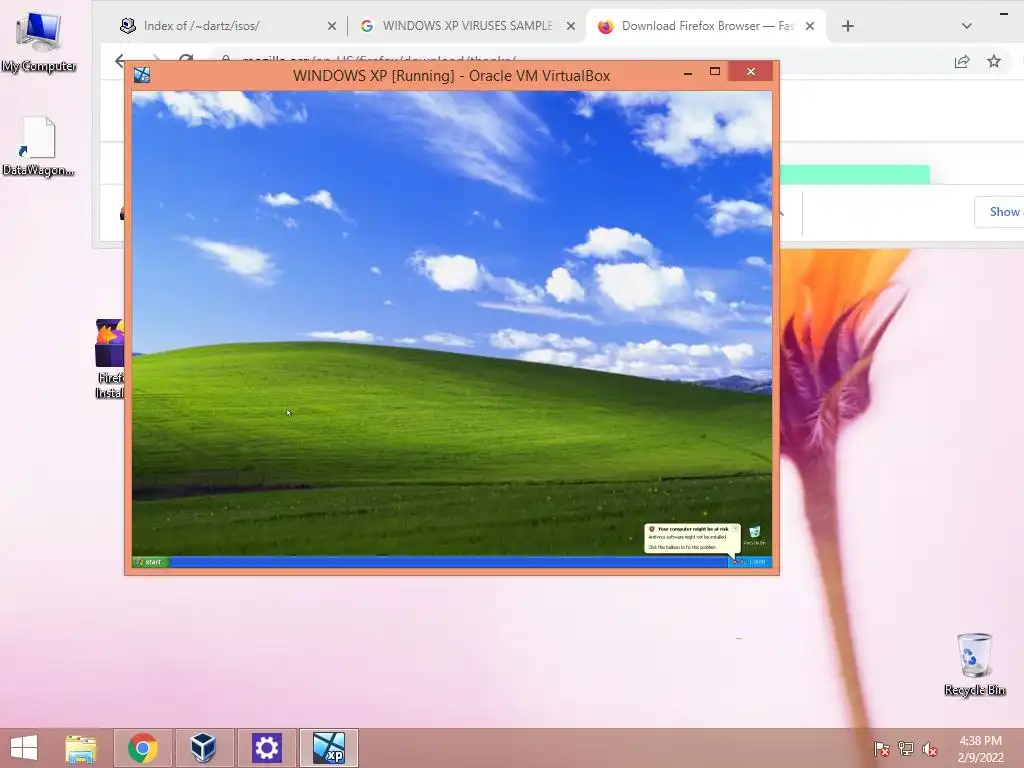The height and width of the screenshot is (768, 1024).
Task: Open the Recycle Bin inside the XP VM
Action: (754, 536)
